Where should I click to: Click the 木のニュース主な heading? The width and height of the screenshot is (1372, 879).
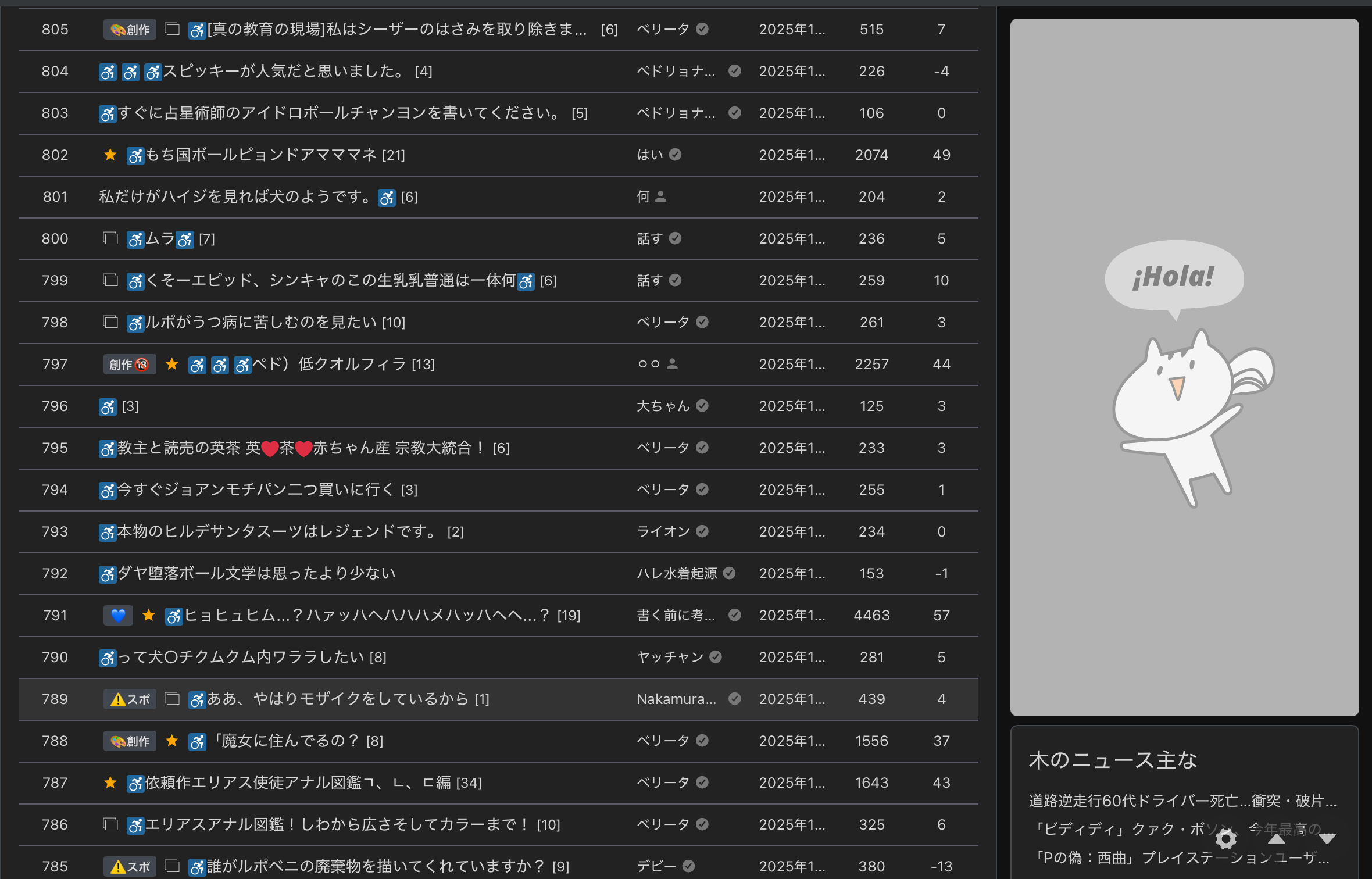coord(1113,760)
